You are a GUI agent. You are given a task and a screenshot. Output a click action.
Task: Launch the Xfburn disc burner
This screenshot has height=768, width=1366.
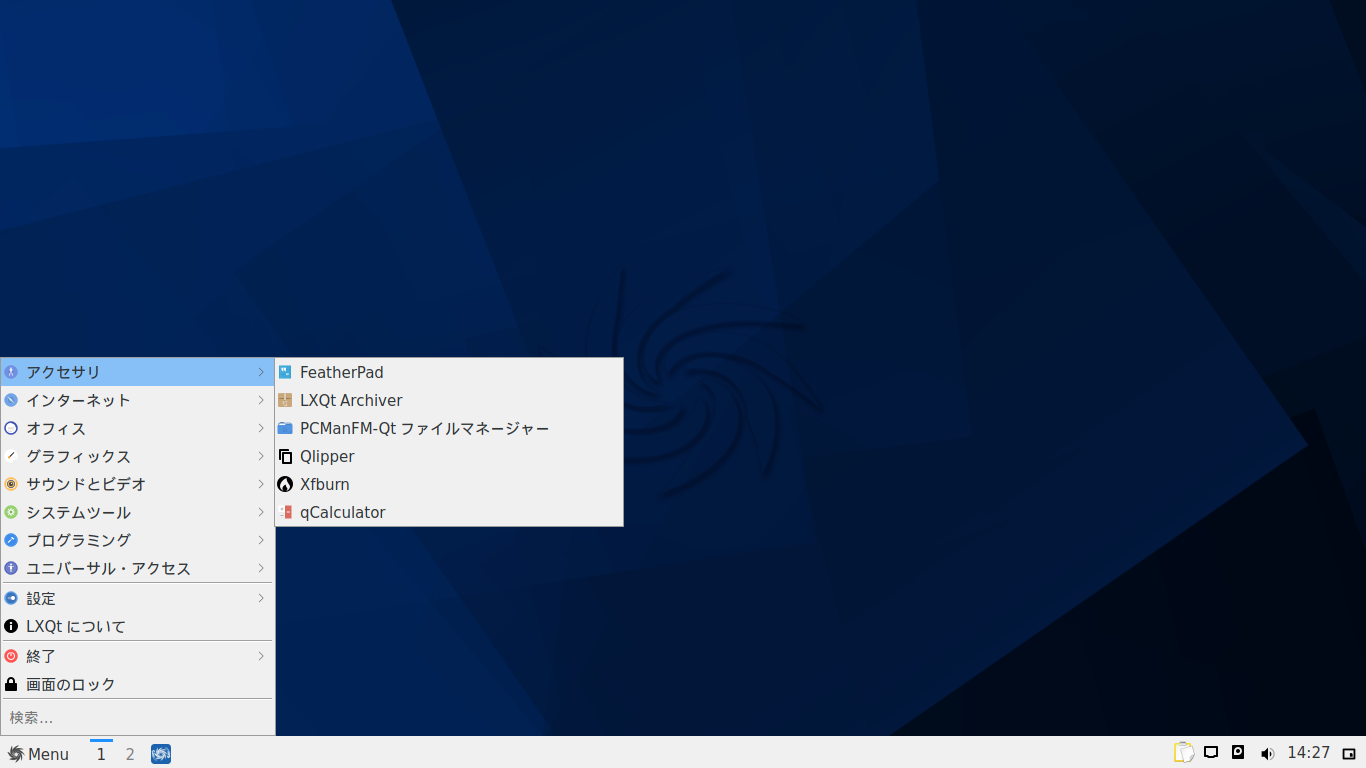(449, 484)
